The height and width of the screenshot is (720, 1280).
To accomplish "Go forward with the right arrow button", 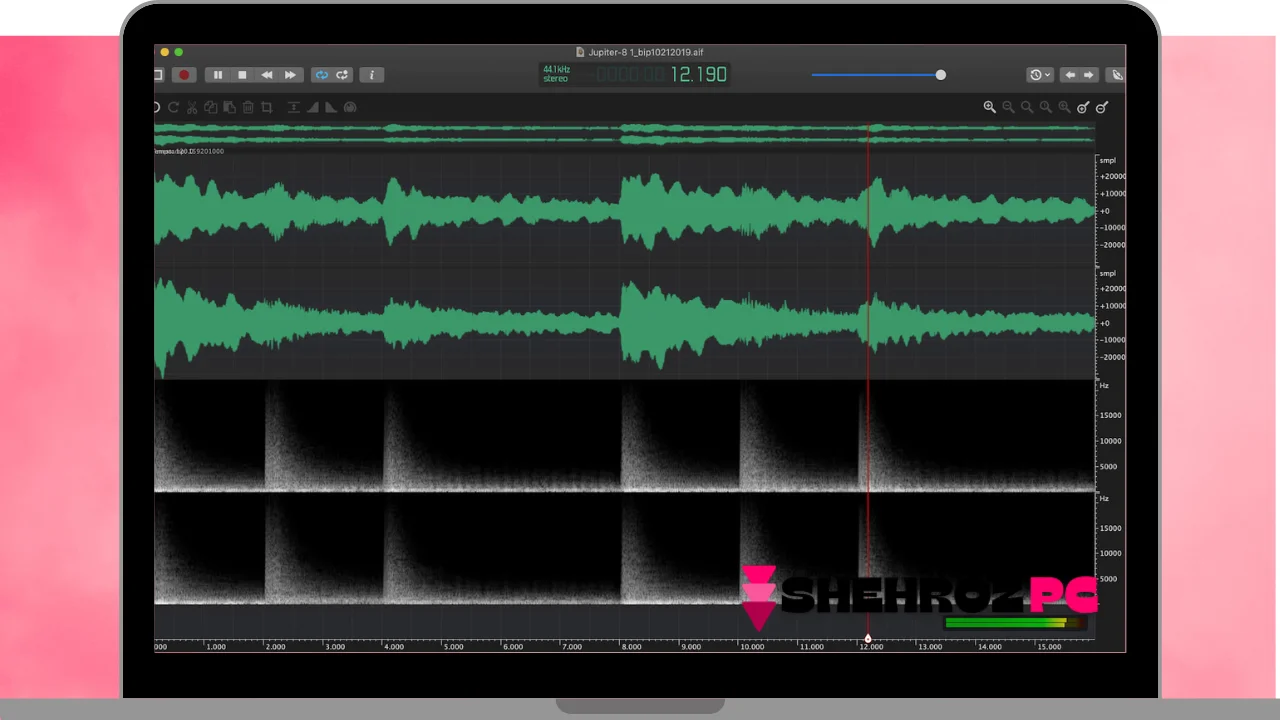I will point(1089,75).
